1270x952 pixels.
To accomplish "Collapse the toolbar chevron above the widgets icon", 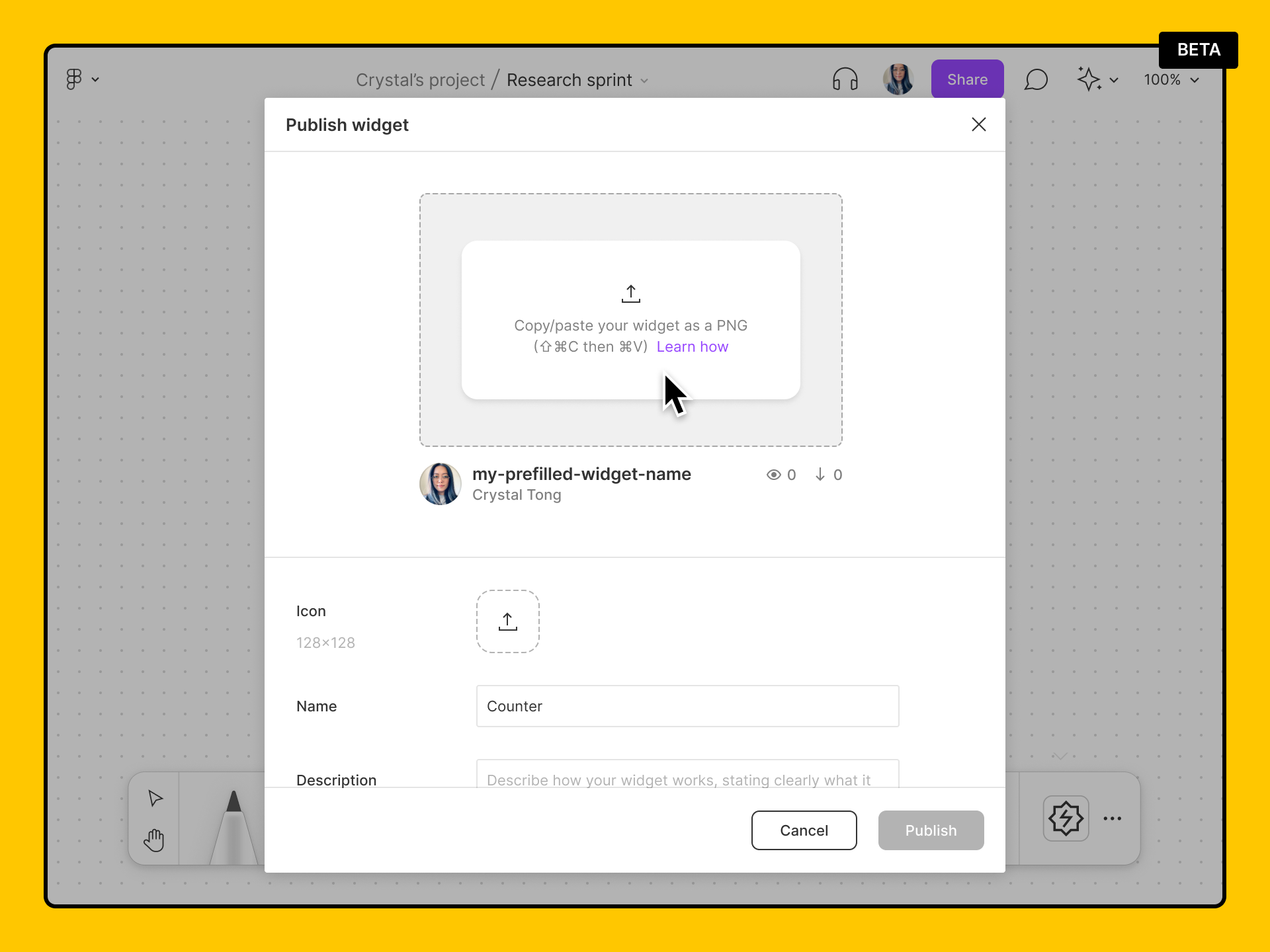I will coord(1060,756).
